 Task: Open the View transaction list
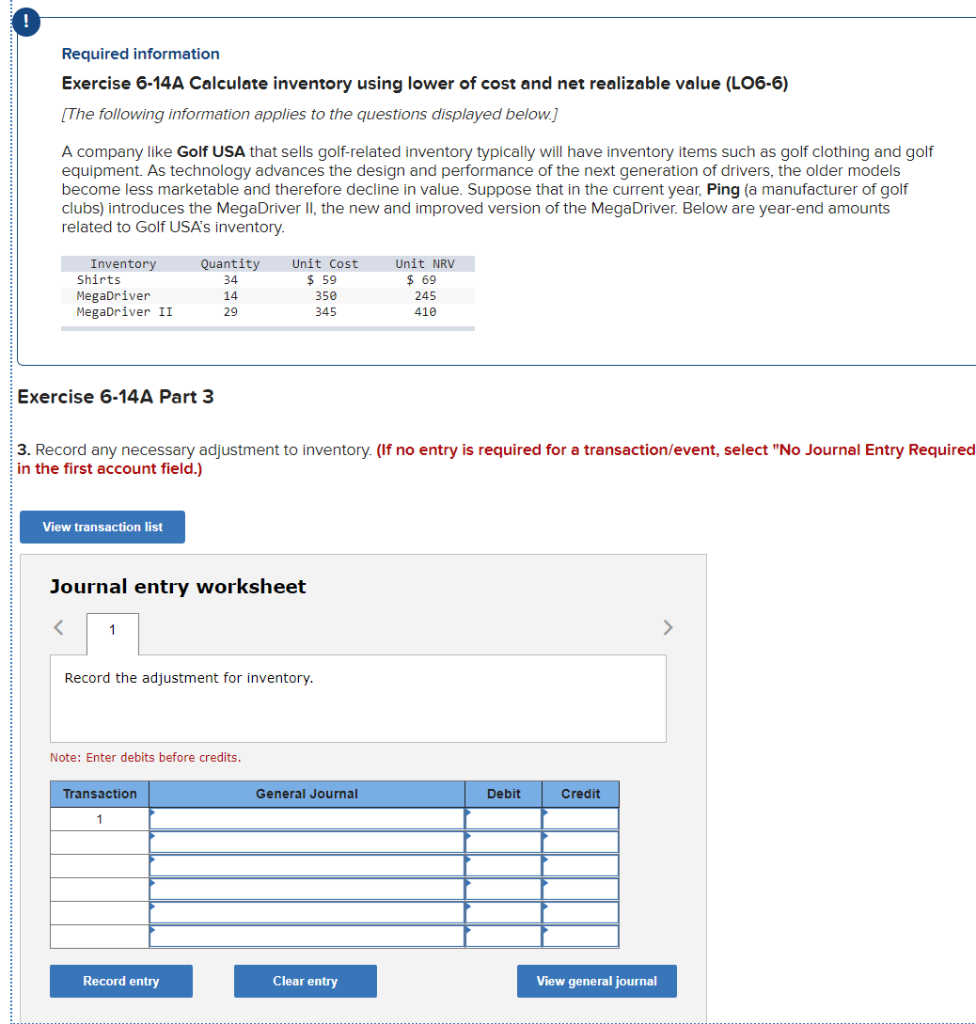(101, 527)
